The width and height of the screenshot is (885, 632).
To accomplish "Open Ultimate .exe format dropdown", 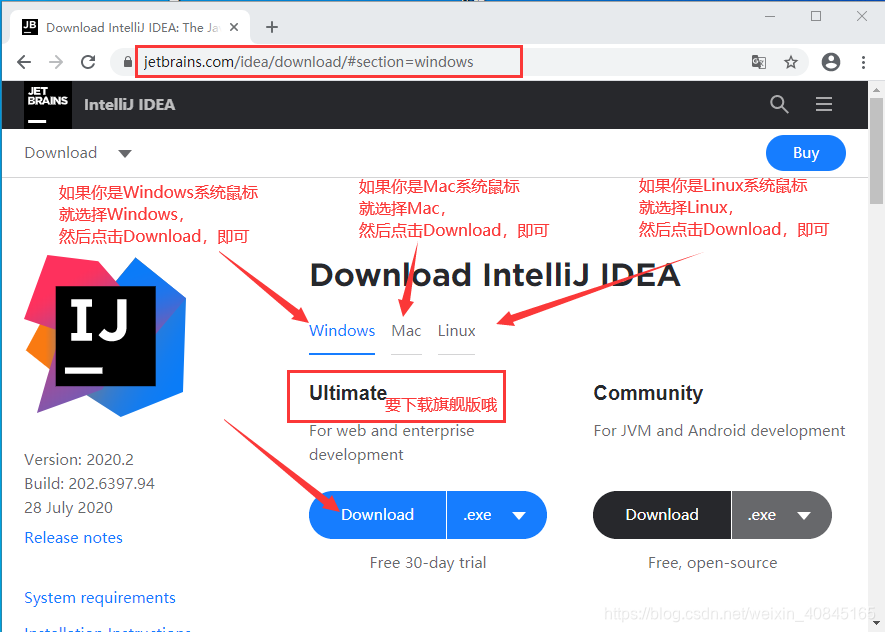I will [497, 515].
